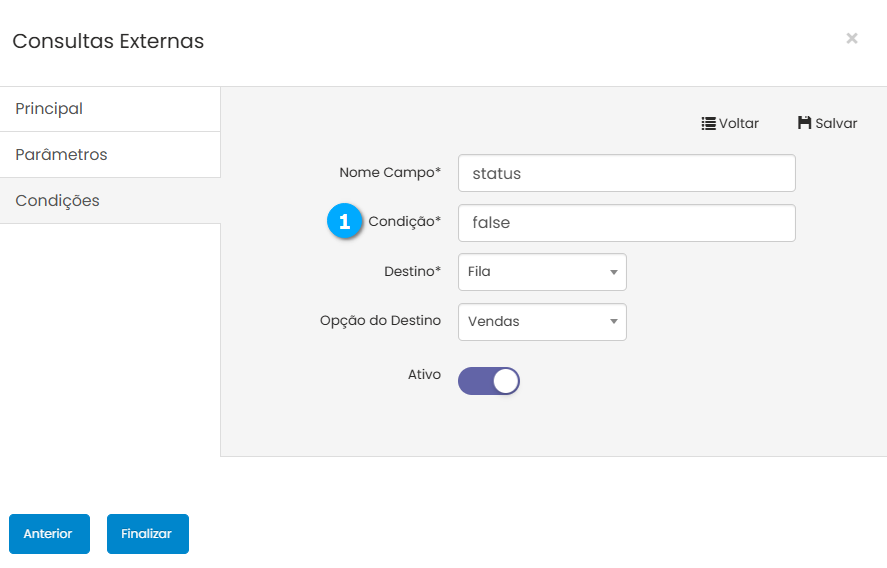Click the blue number 1 badge
The image size is (887, 568).
click(x=345, y=222)
